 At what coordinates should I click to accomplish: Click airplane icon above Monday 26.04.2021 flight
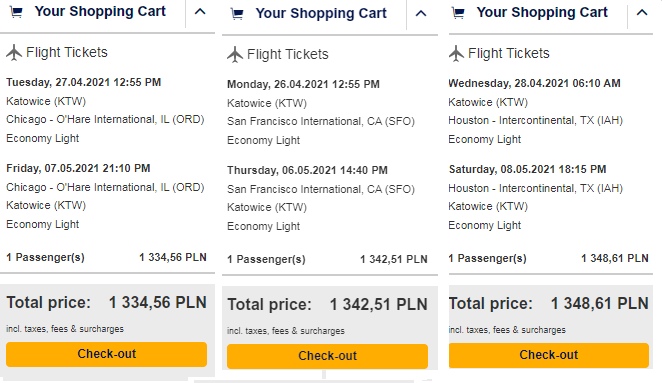pos(235,54)
